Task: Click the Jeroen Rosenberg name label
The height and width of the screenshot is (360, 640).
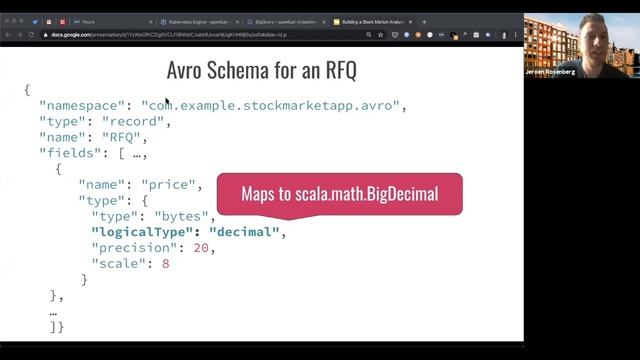Action: pyautogui.click(x=550, y=72)
